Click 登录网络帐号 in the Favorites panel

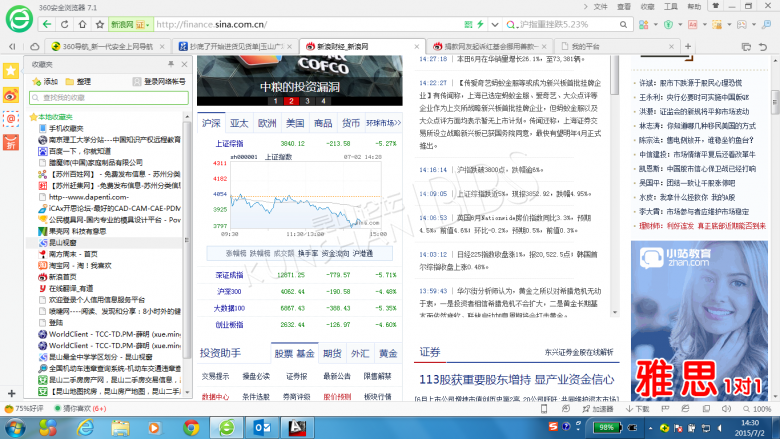(x=159, y=82)
